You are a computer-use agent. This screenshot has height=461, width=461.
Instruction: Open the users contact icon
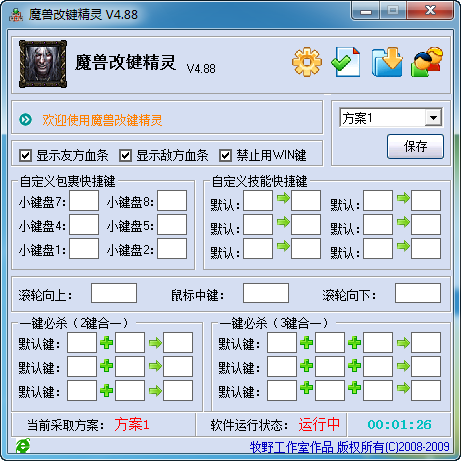point(427,62)
